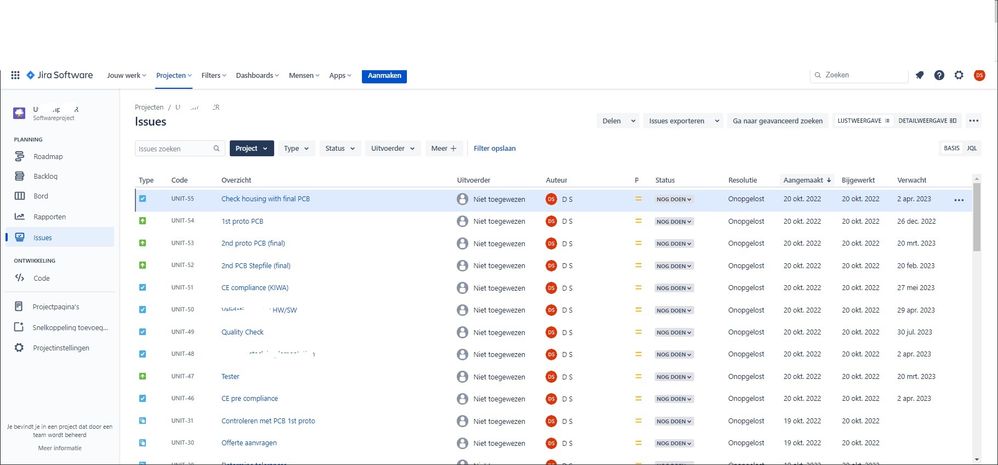Image resolution: width=998 pixels, height=465 pixels.
Task: Open the Status filter dropdown
Action: (341, 148)
